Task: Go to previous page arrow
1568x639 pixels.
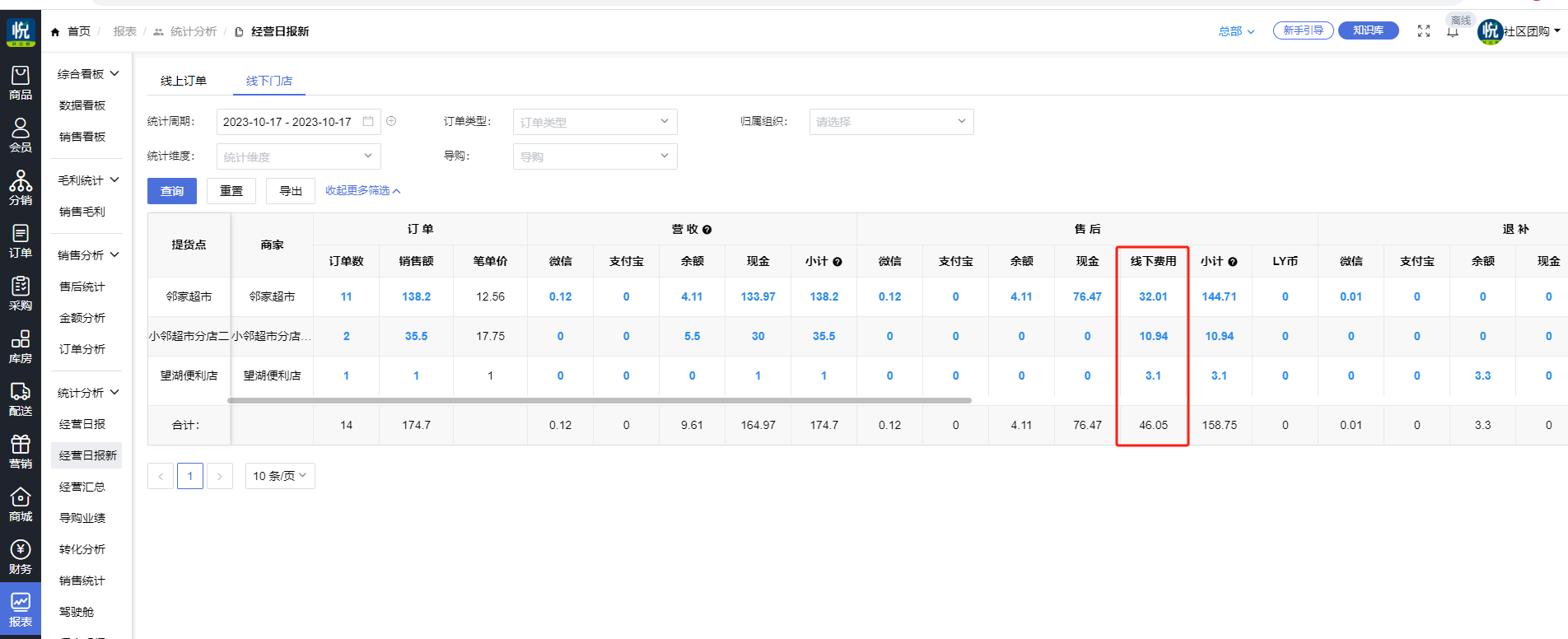Action: [x=161, y=476]
